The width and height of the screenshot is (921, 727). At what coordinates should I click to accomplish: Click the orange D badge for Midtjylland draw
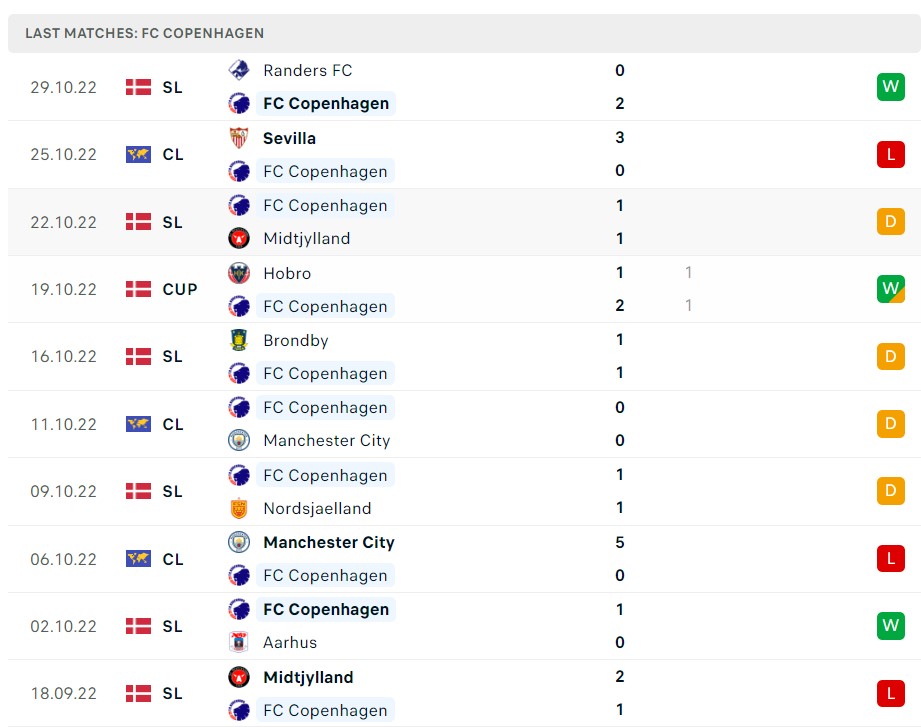tap(890, 222)
